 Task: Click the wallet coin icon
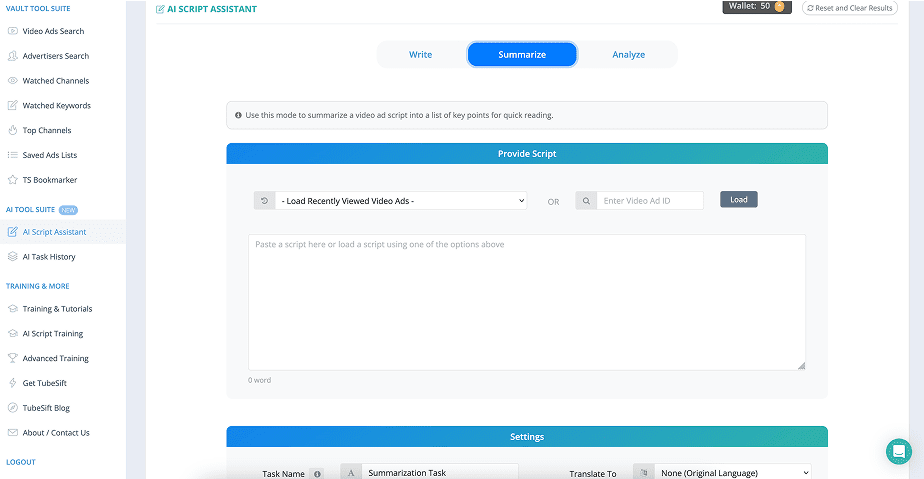(780, 7)
